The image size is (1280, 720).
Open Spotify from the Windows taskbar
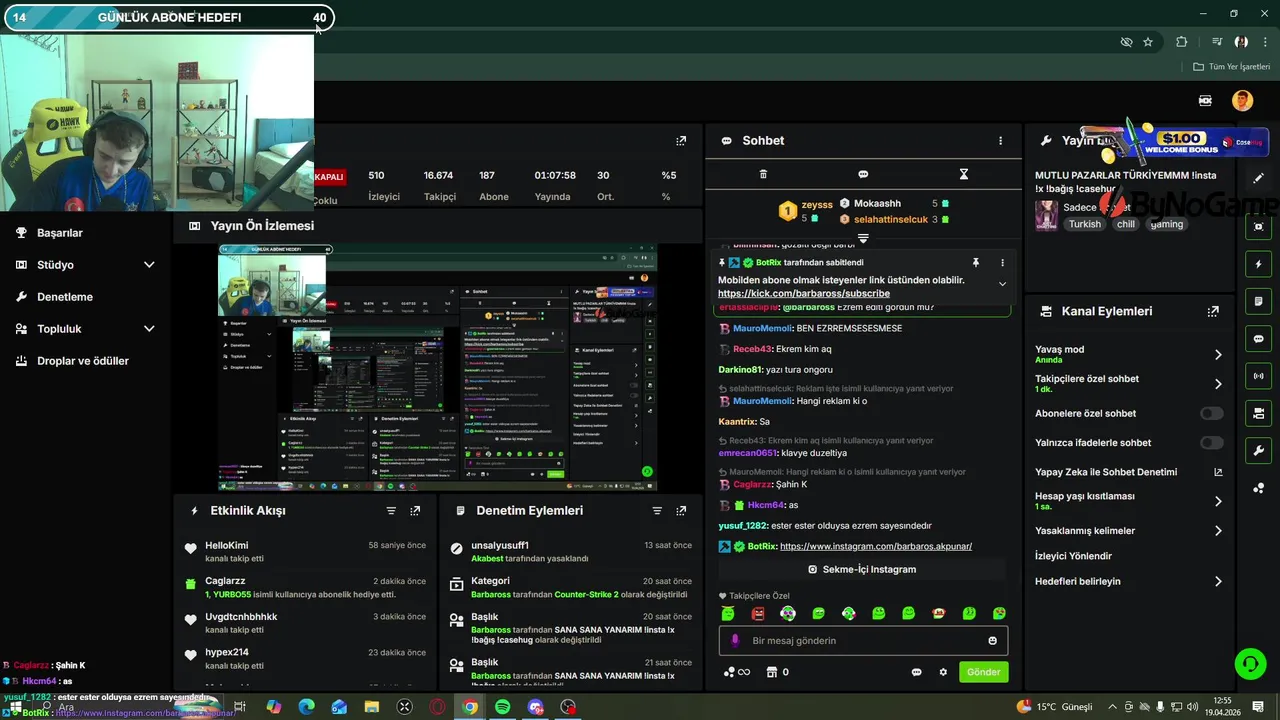pos(502,707)
